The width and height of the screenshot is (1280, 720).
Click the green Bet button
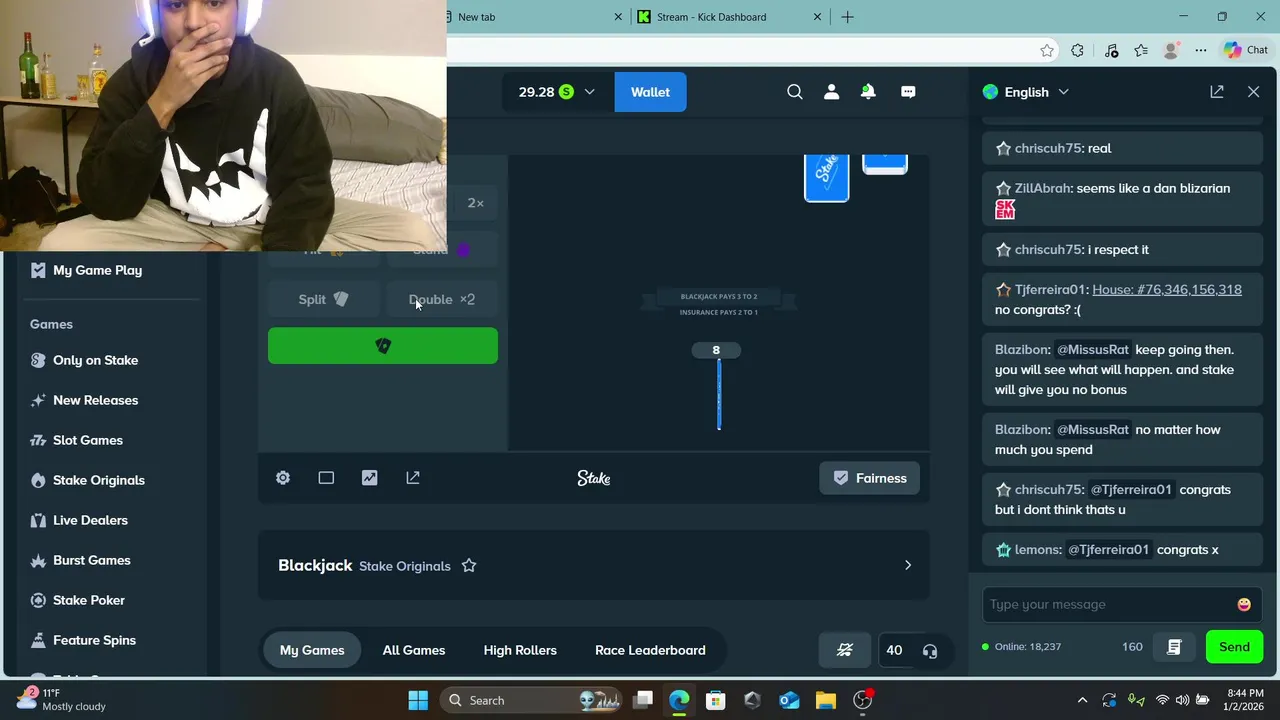(x=383, y=346)
